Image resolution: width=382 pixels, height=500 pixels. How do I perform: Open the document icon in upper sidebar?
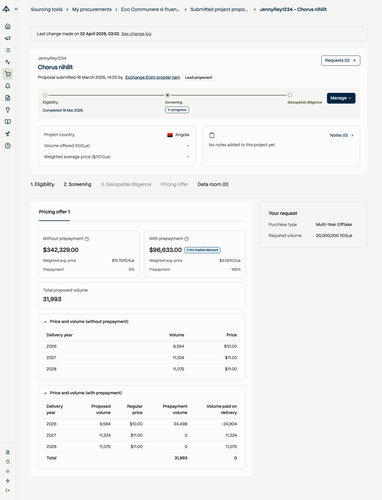click(8, 98)
